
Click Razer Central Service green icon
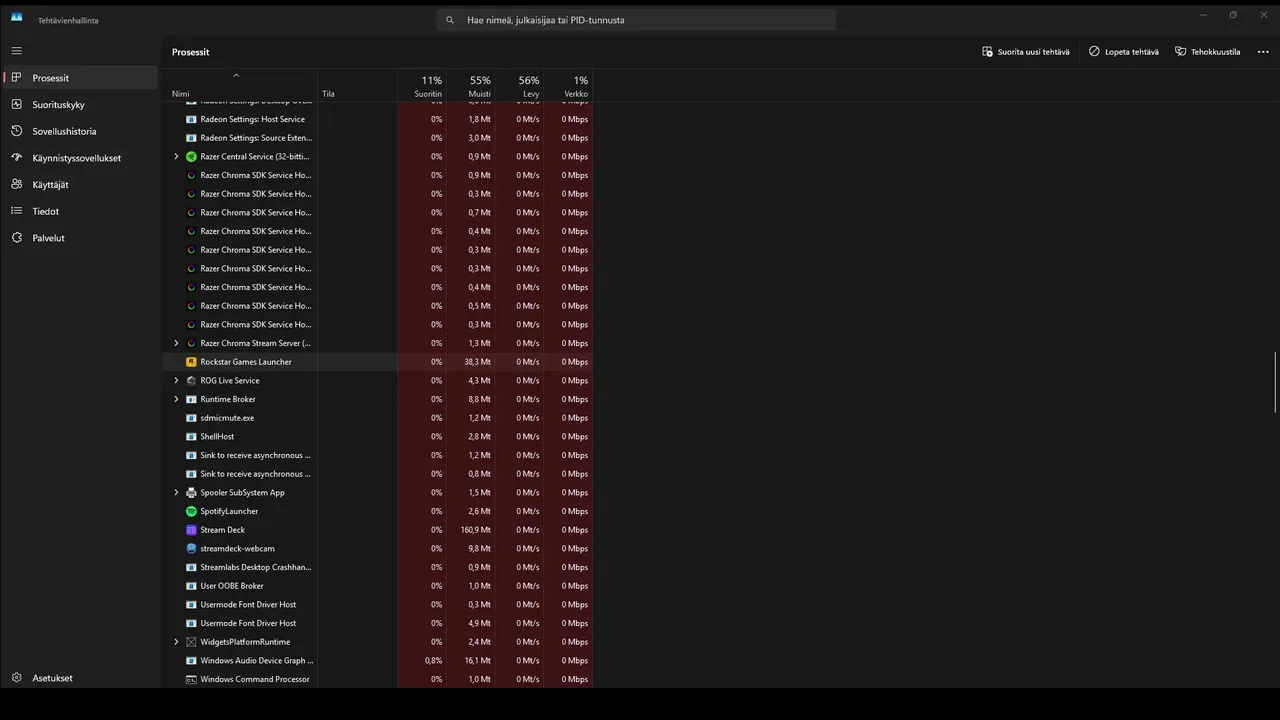click(x=191, y=157)
